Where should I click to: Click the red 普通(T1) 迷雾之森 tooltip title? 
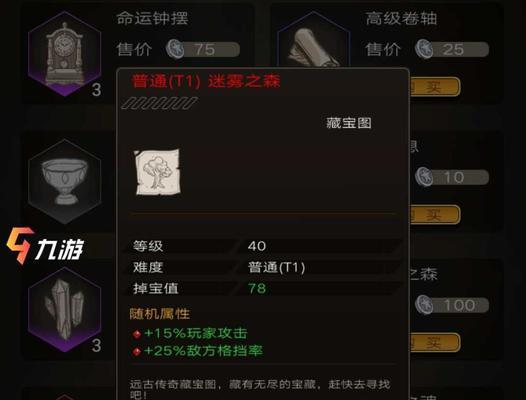(206, 81)
